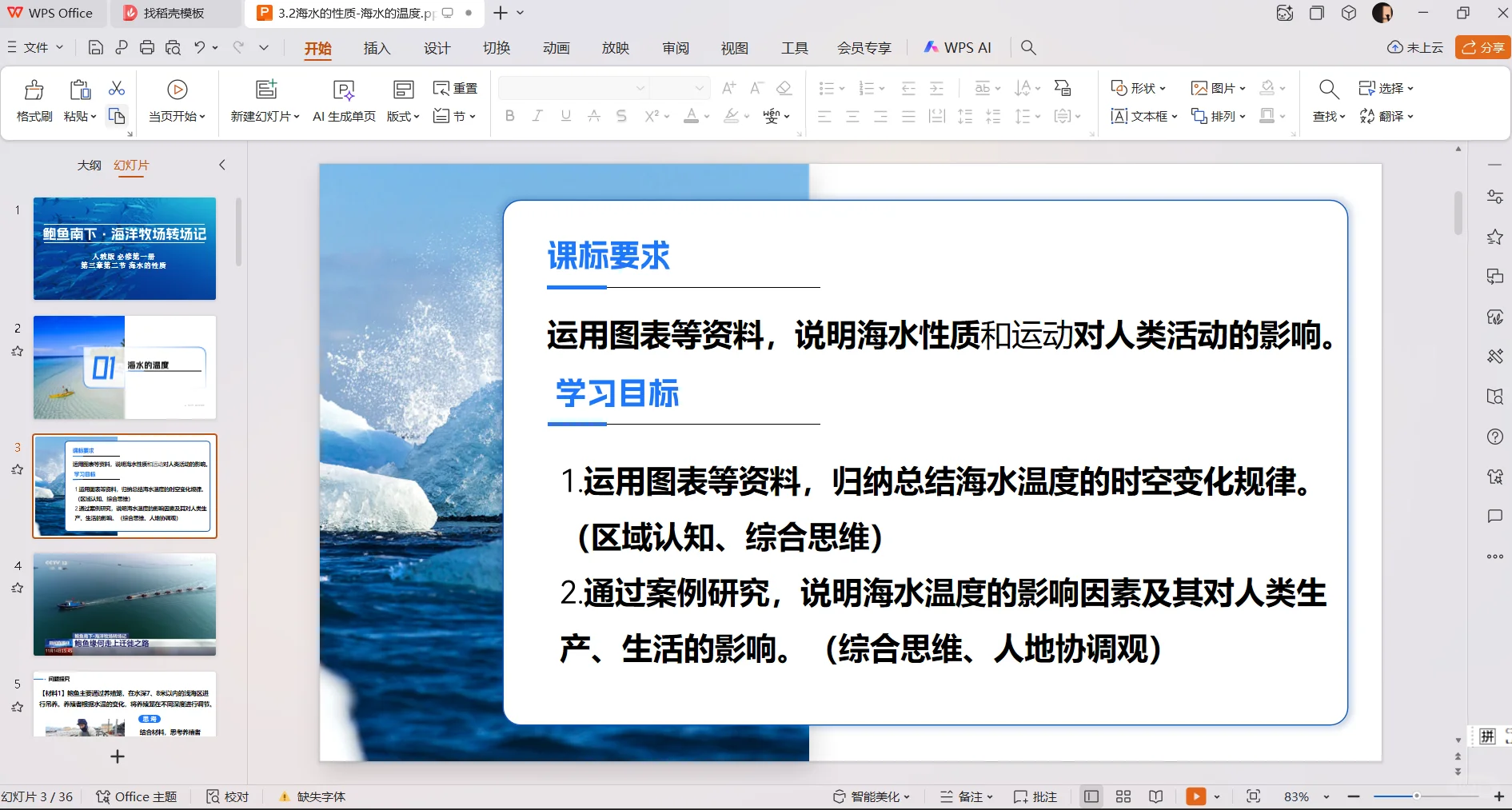Toggle Underline formatting
Screen dimensions: 1512x810
coord(566,116)
